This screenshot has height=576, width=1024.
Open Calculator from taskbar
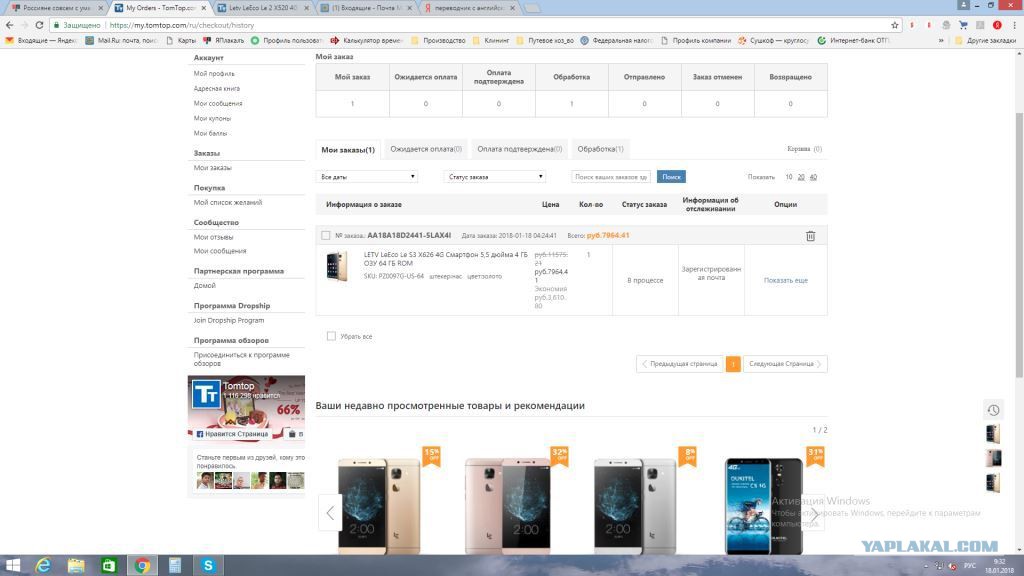(x=175, y=566)
